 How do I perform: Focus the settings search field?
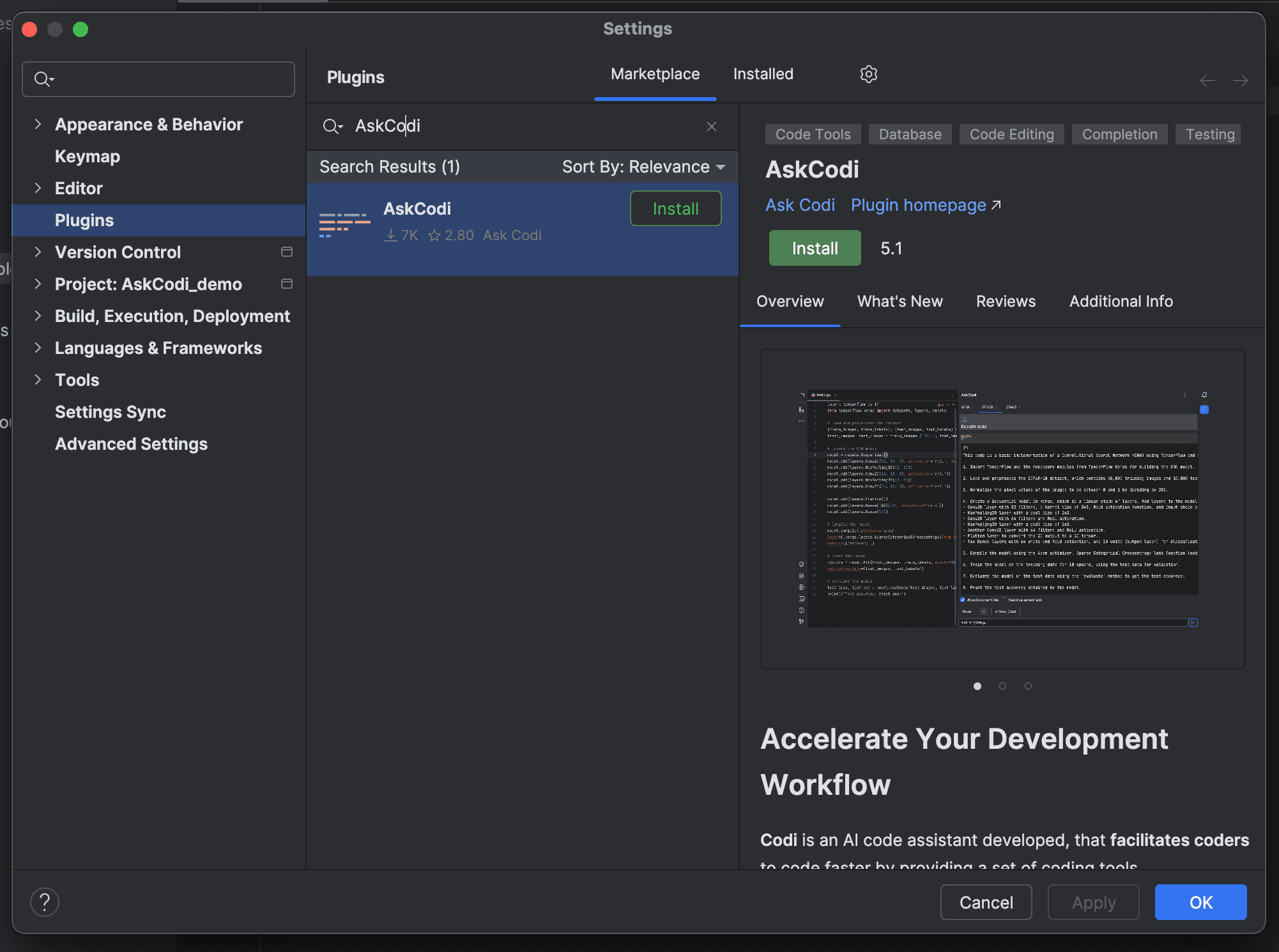coord(158,79)
